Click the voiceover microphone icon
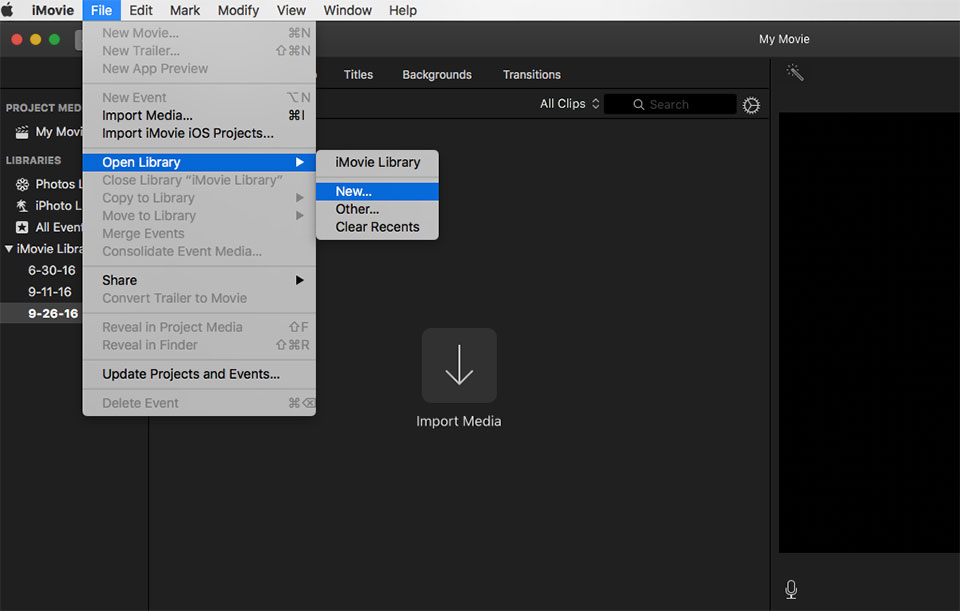 coord(791,589)
